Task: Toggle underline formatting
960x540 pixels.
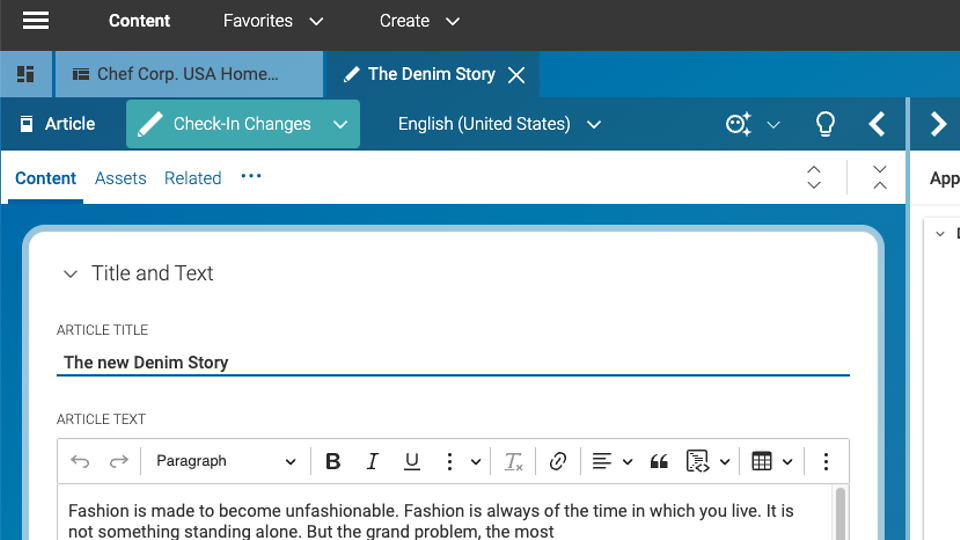Action: pyautogui.click(x=412, y=461)
